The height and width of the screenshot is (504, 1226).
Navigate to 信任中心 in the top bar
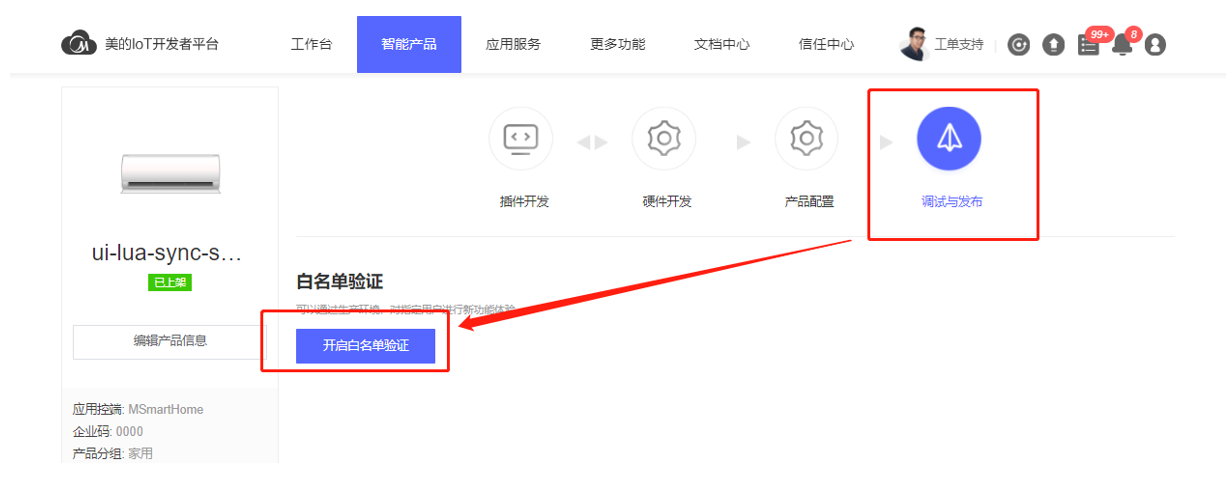coord(826,44)
